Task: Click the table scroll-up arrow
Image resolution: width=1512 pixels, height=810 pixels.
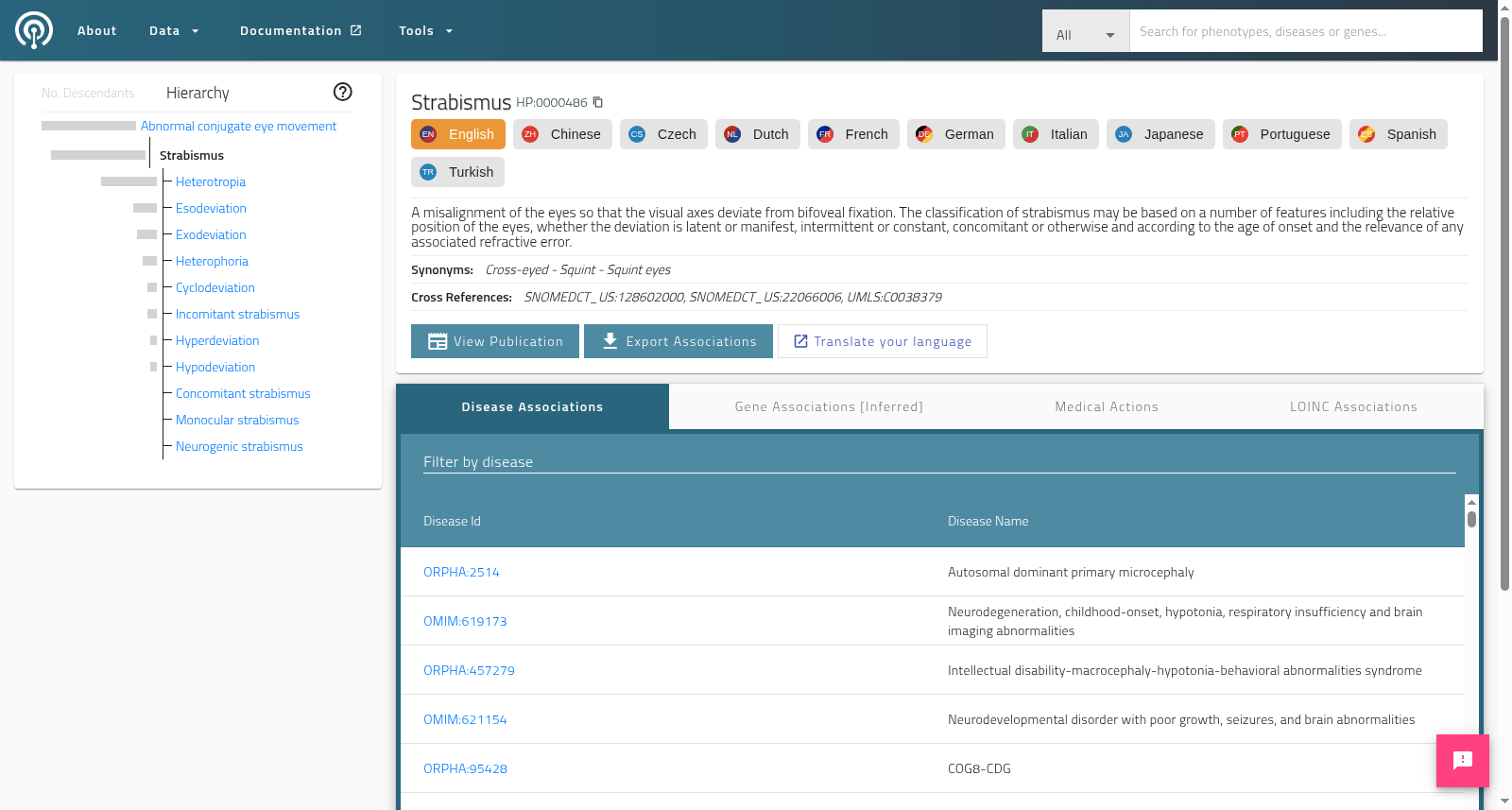Action: [x=1471, y=501]
